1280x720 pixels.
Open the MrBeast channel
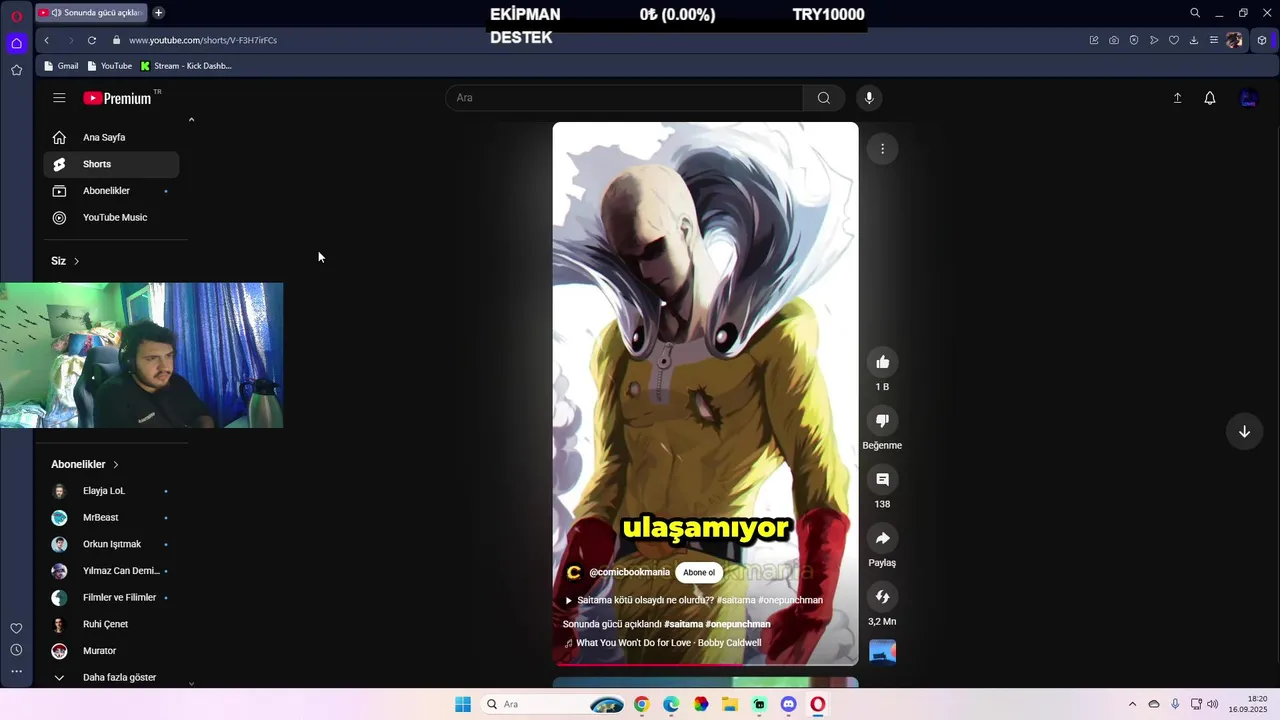pyautogui.click(x=111, y=518)
